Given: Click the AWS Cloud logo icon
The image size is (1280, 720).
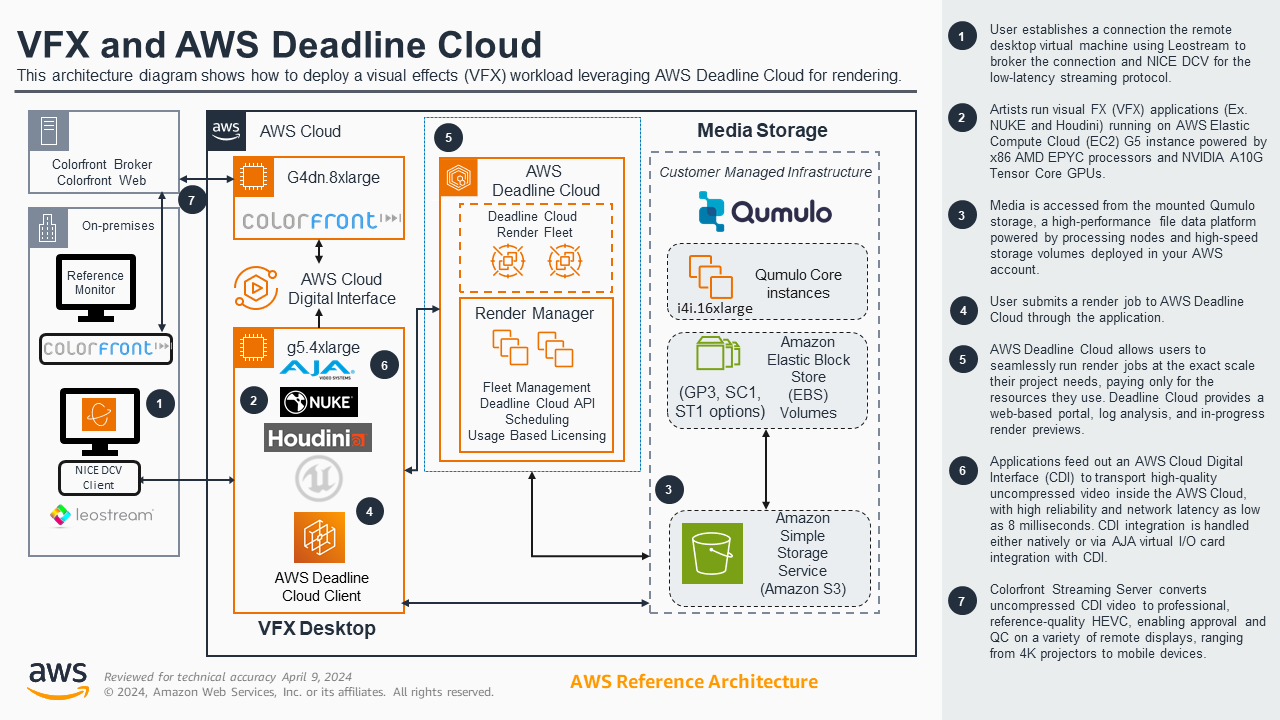Looking at the screenshot, I should [226, 131].
